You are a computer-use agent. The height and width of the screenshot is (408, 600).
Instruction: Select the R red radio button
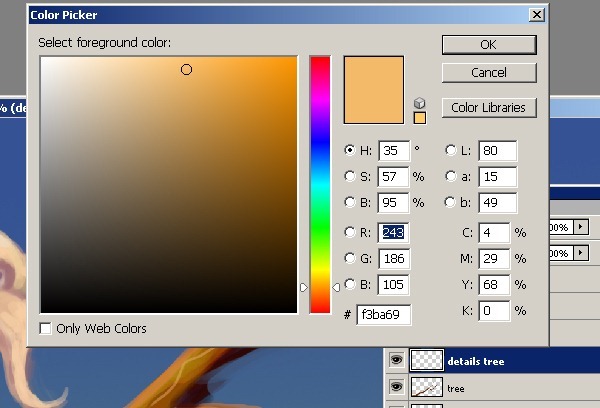[x=350, y=232]
